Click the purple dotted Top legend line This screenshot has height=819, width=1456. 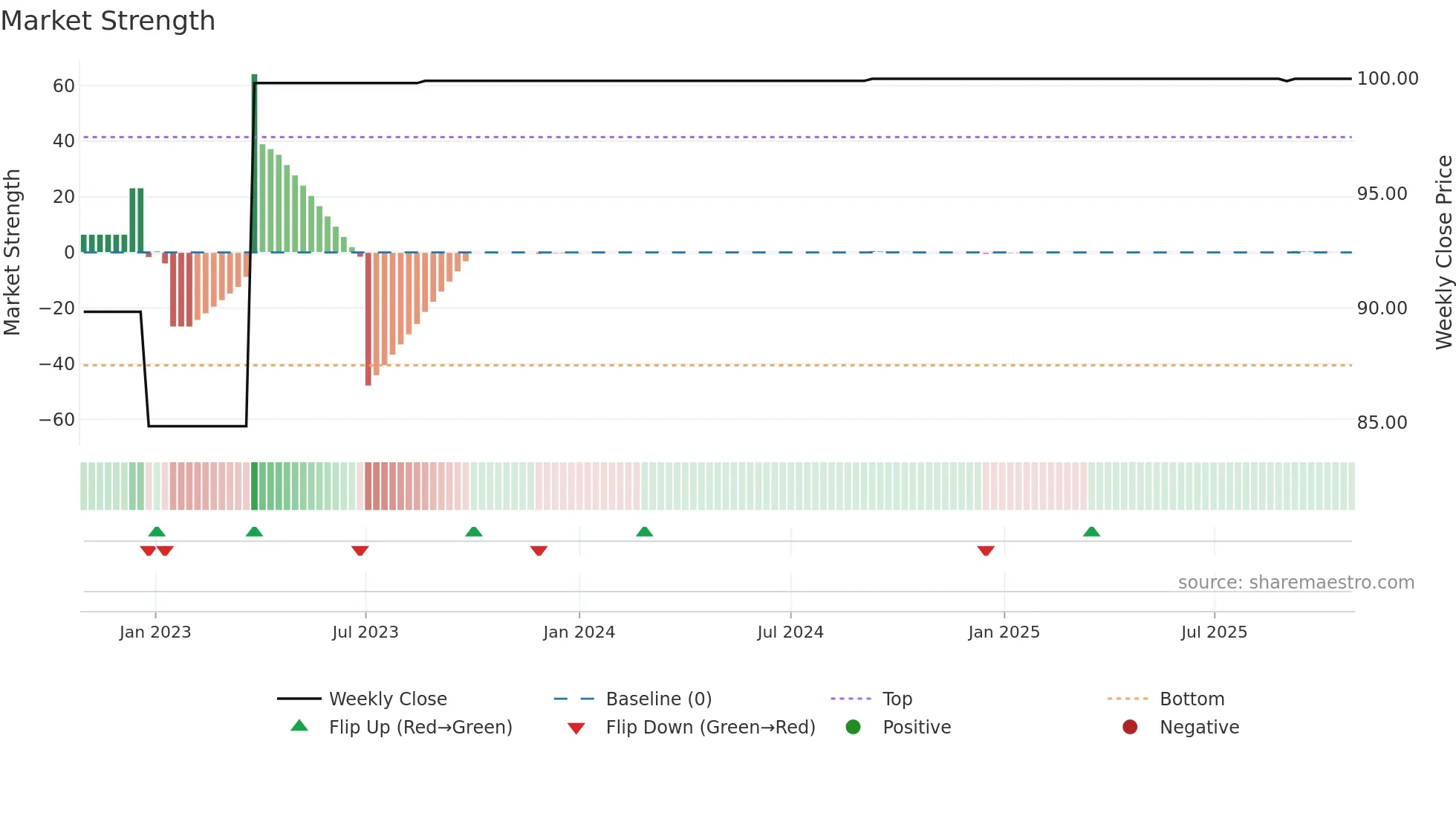point(851,699)
